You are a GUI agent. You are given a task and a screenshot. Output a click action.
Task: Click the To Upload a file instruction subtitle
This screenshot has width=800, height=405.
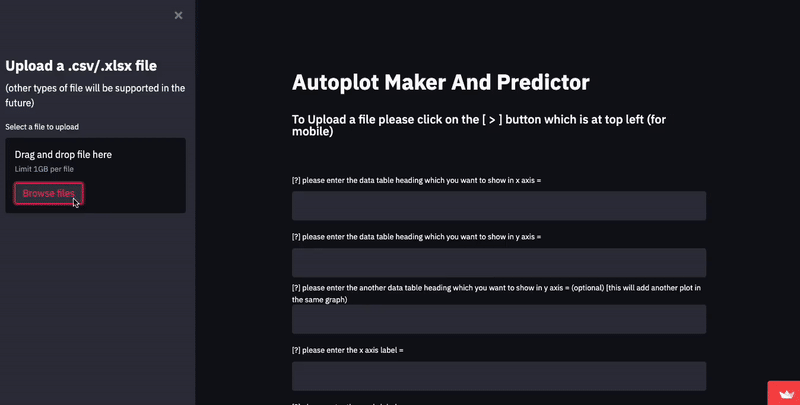(x=479, y=125)
